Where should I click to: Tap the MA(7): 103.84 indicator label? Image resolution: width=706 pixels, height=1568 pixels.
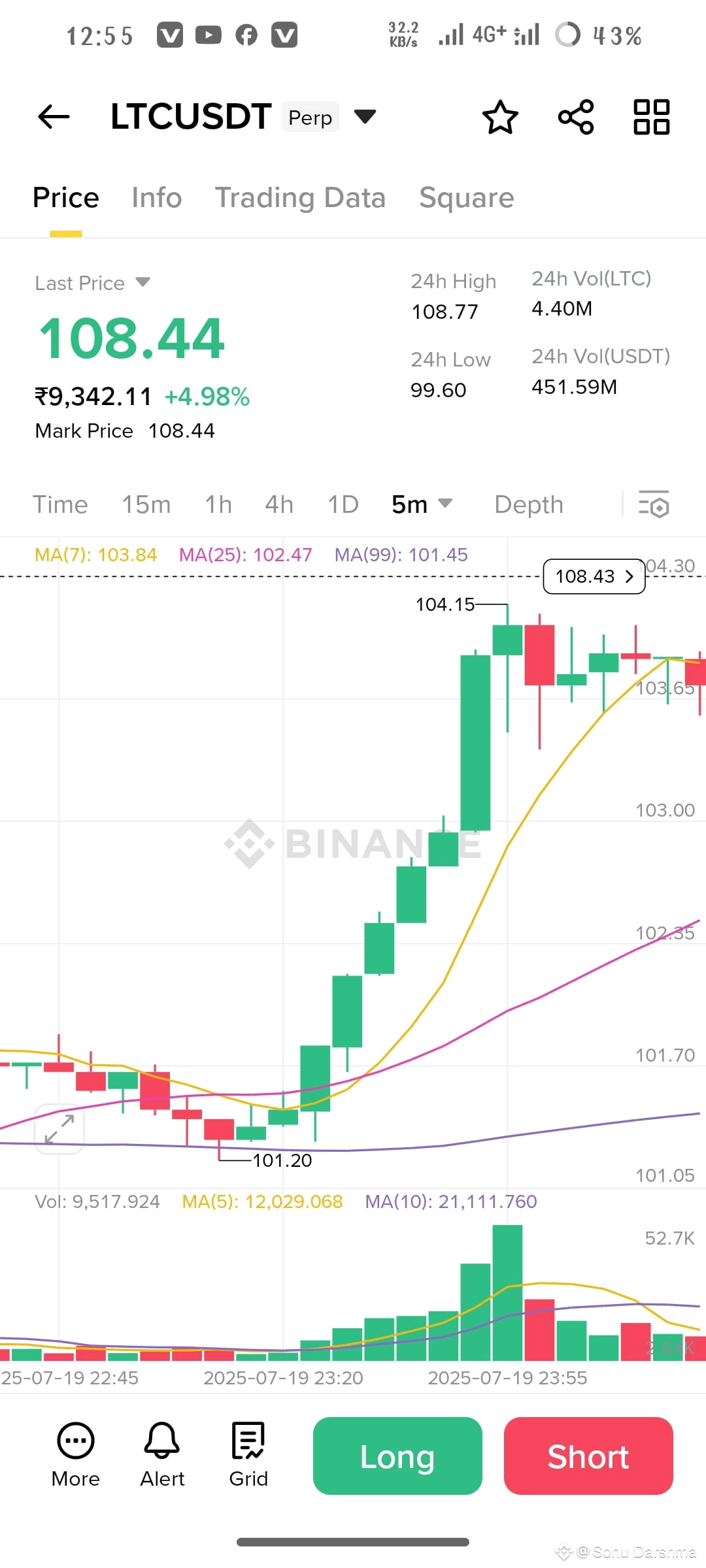(95, 555)
